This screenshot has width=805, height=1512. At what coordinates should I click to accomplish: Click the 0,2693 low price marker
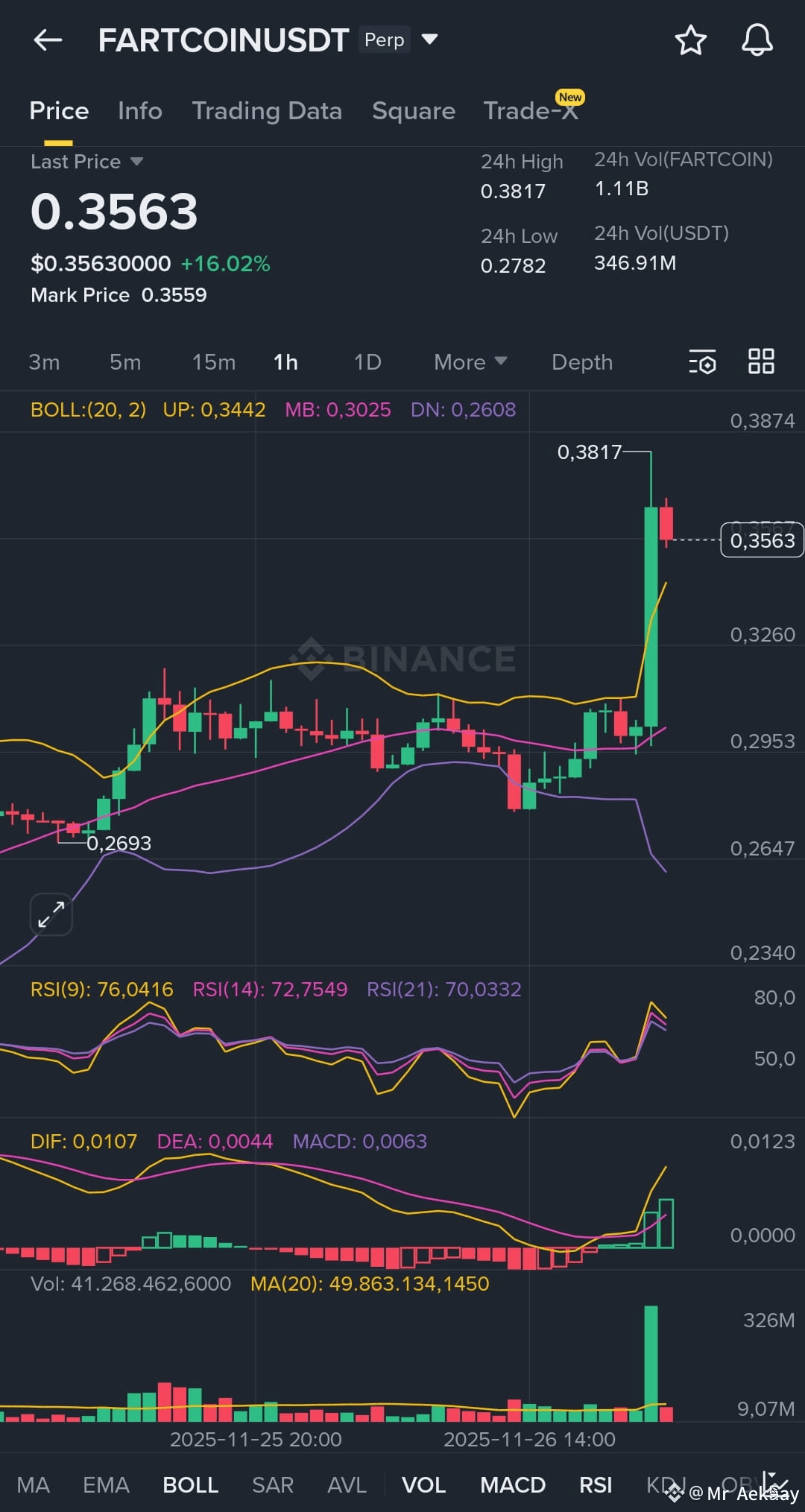pyautogui.click(x=119, y=844)
